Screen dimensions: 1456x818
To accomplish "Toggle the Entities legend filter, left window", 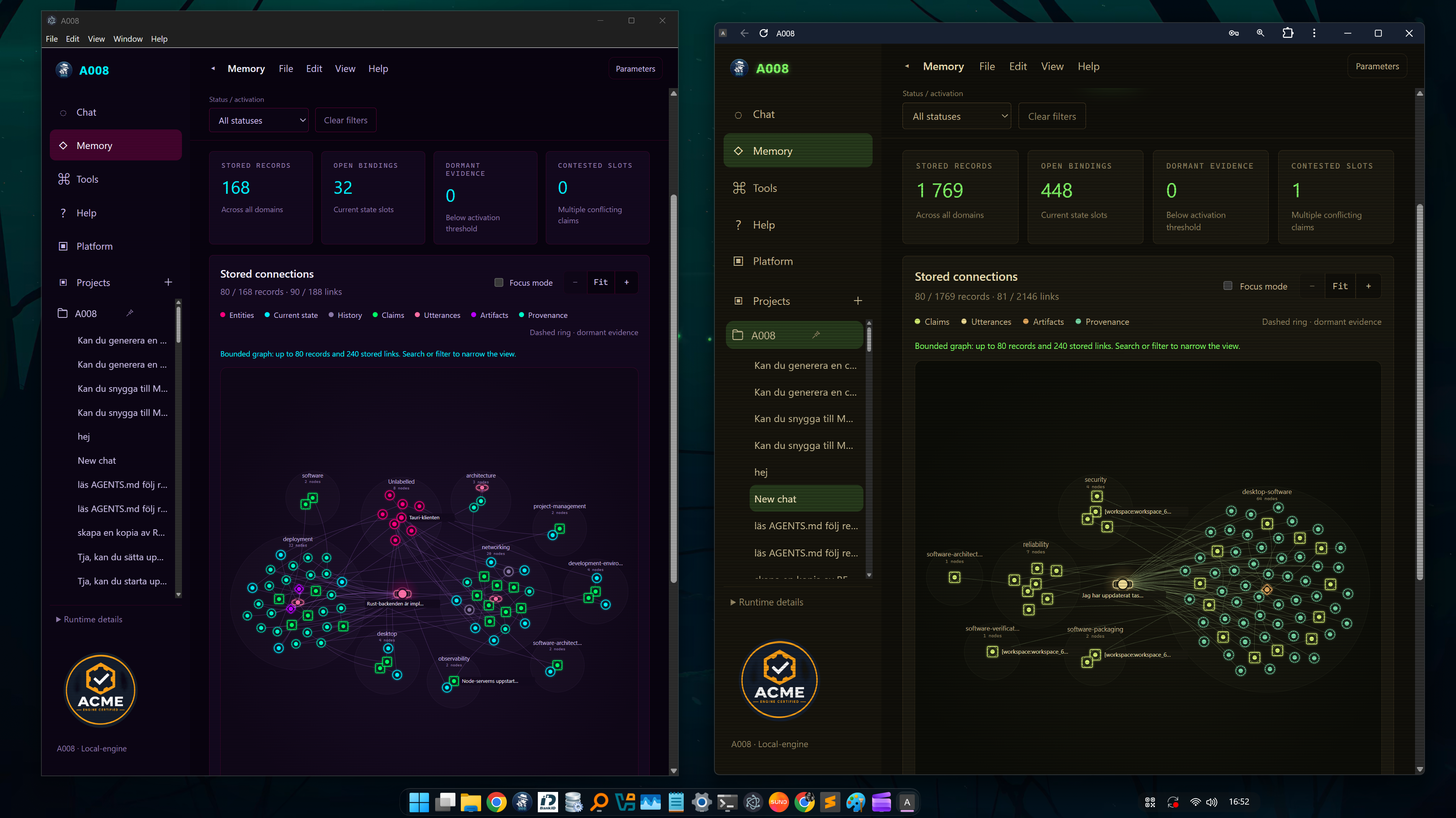I will pos(237,315).
